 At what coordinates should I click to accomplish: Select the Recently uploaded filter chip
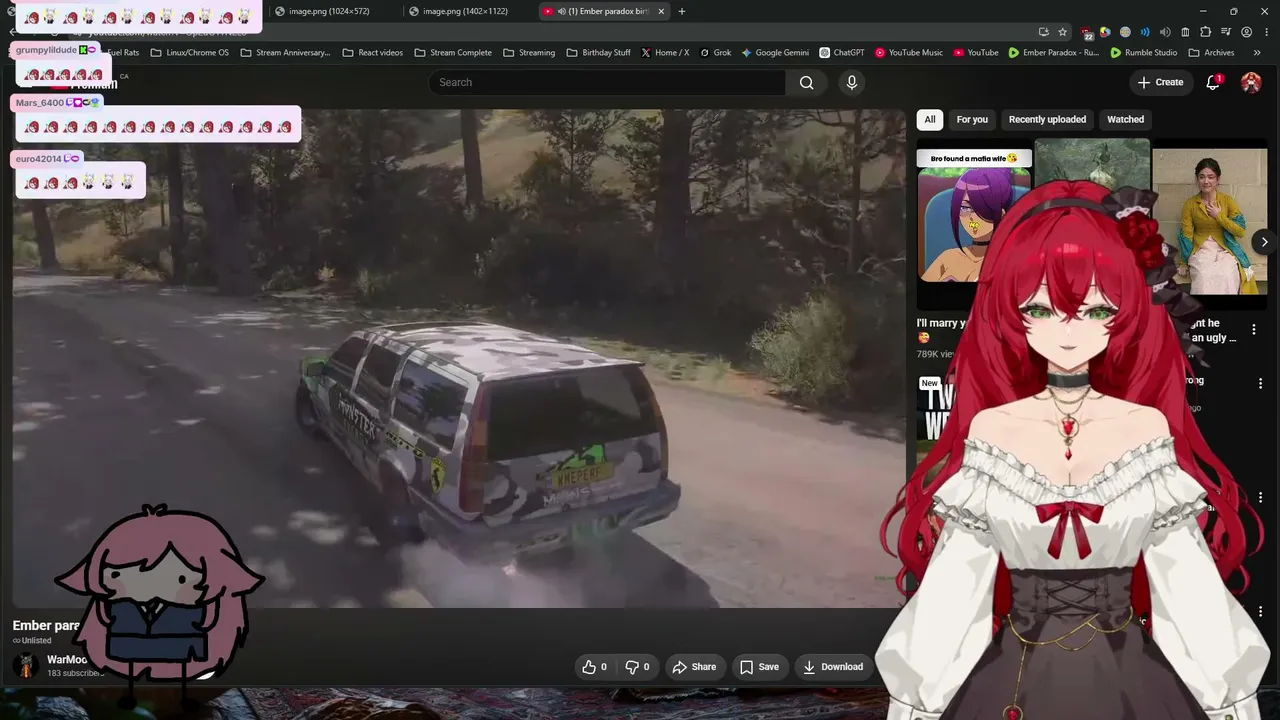[x=1047, y=119]
